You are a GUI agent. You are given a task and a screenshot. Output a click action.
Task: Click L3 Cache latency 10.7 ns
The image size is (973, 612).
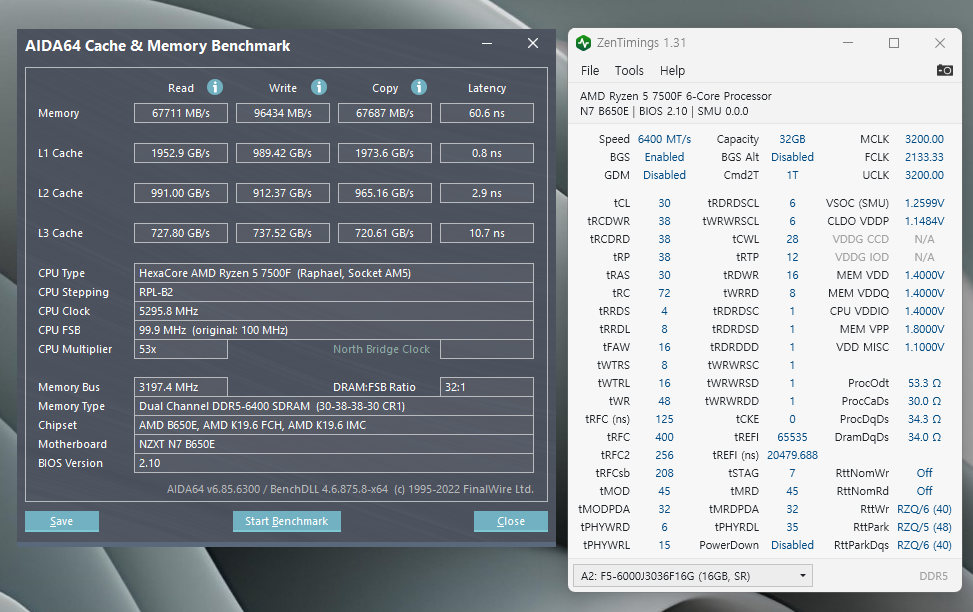(486, 233)
